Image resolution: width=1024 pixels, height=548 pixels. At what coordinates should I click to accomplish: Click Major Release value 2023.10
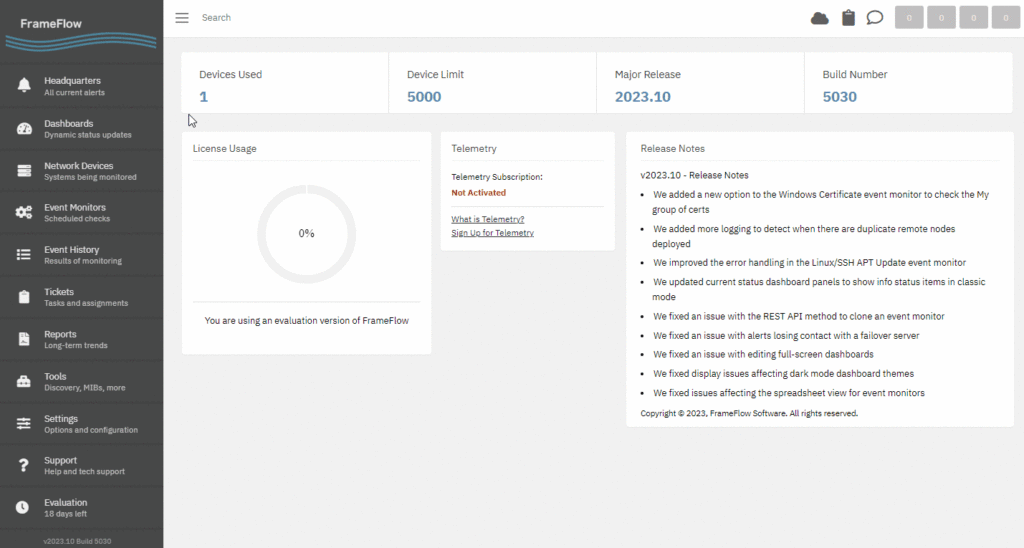pyautogui.click(x=643, y=97)
